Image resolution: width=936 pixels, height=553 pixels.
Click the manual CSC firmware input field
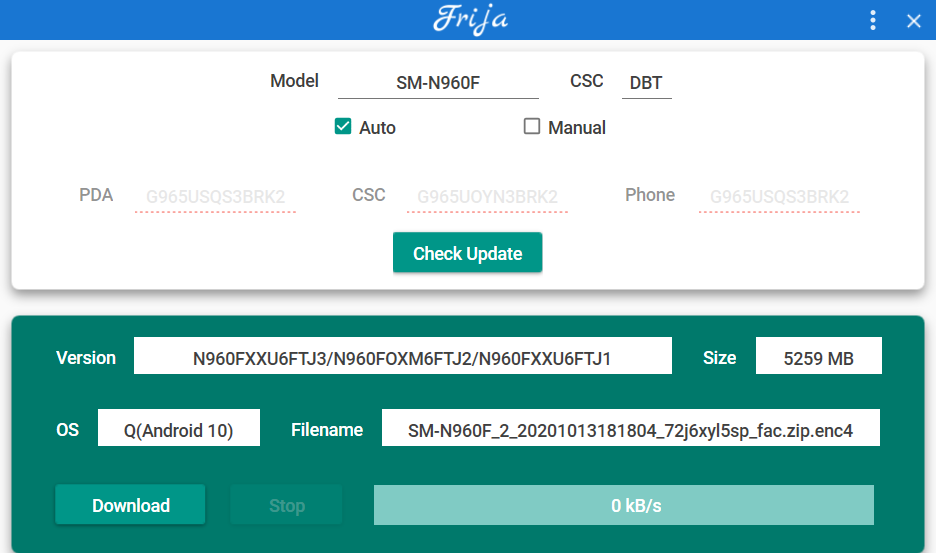[487, 197]
